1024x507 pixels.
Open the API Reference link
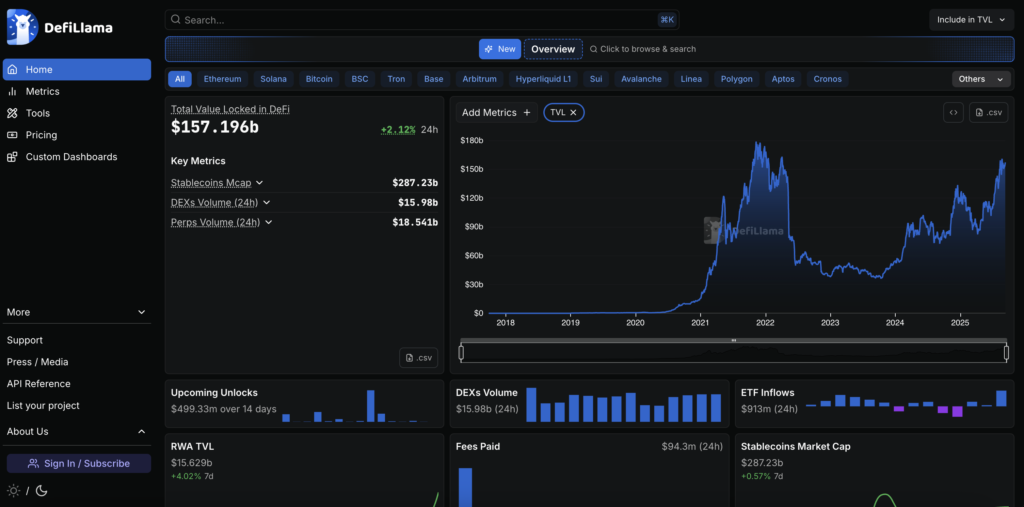[x=39, y=384]
